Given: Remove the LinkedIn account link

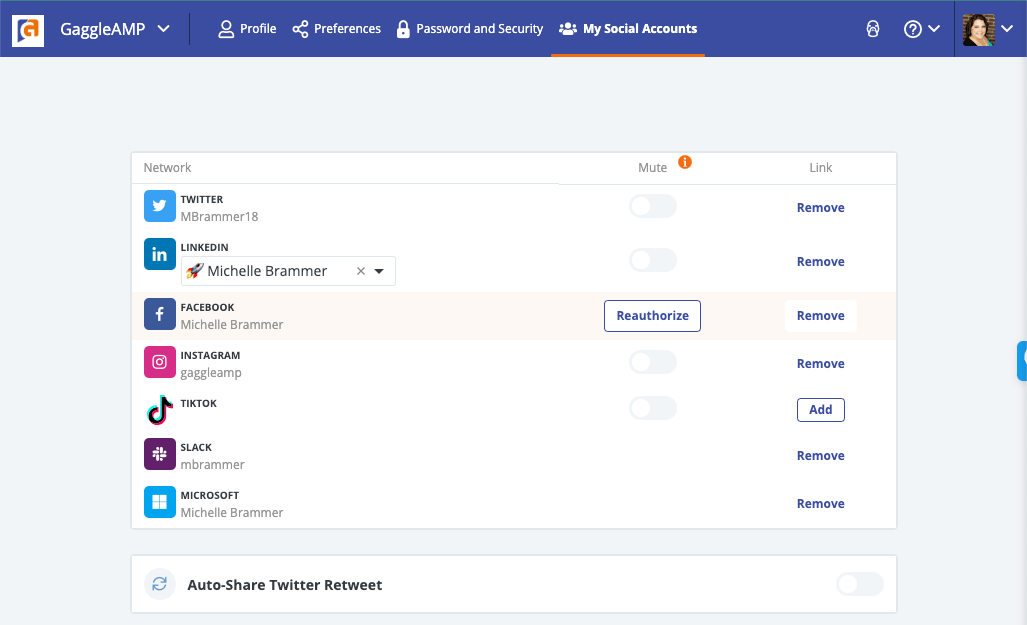Looking at the screenshot, I should (x=821, y=261).
